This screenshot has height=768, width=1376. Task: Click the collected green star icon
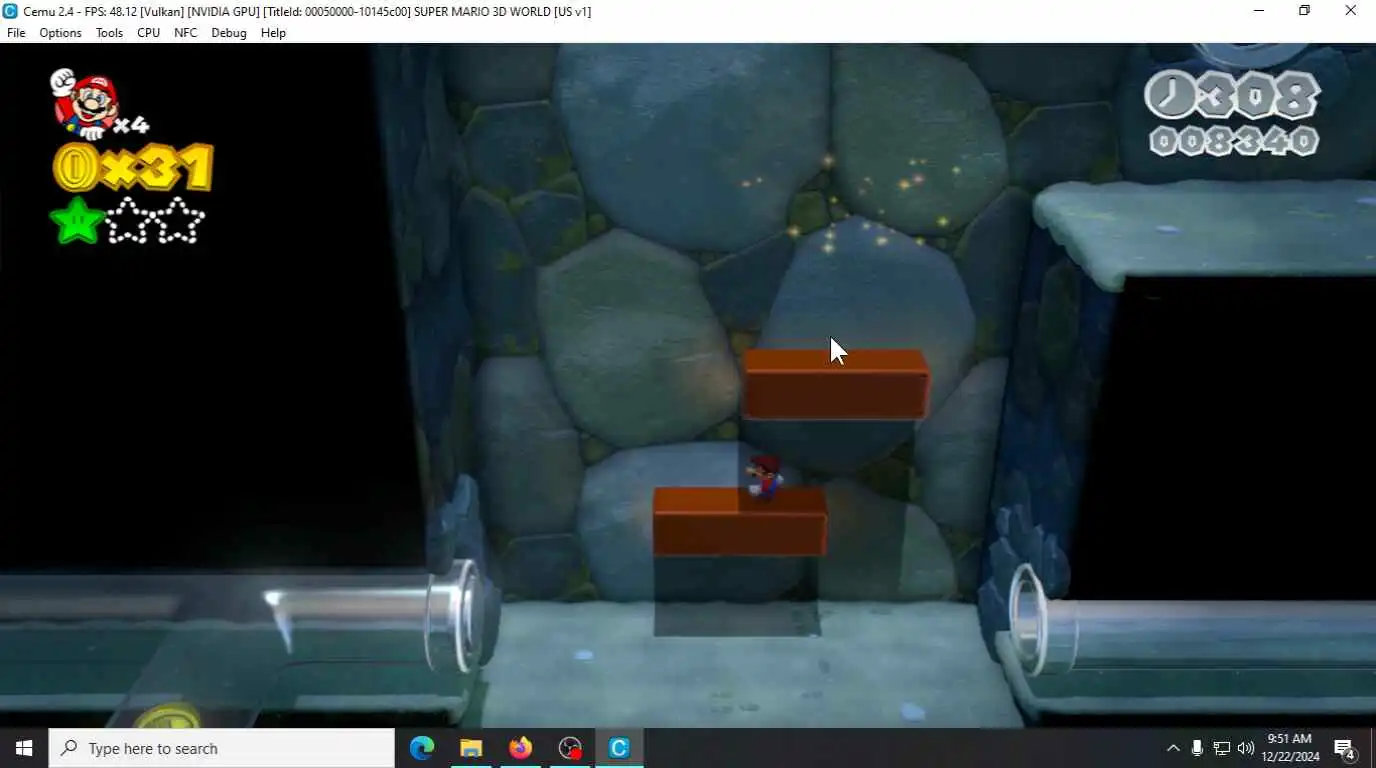(77, 221)
